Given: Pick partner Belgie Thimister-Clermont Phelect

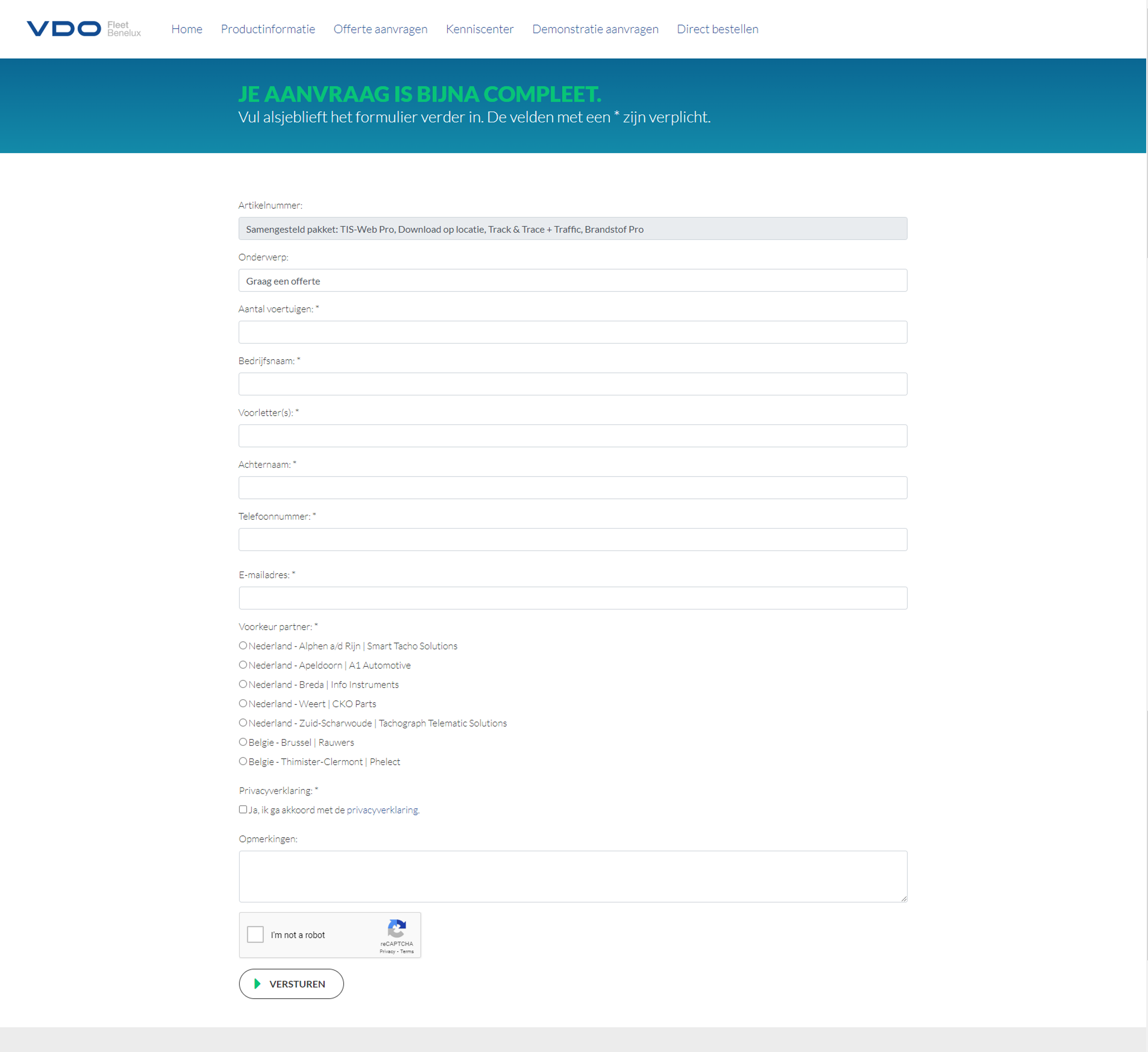Looking at the screenshot, I should (x=243, y=762).
